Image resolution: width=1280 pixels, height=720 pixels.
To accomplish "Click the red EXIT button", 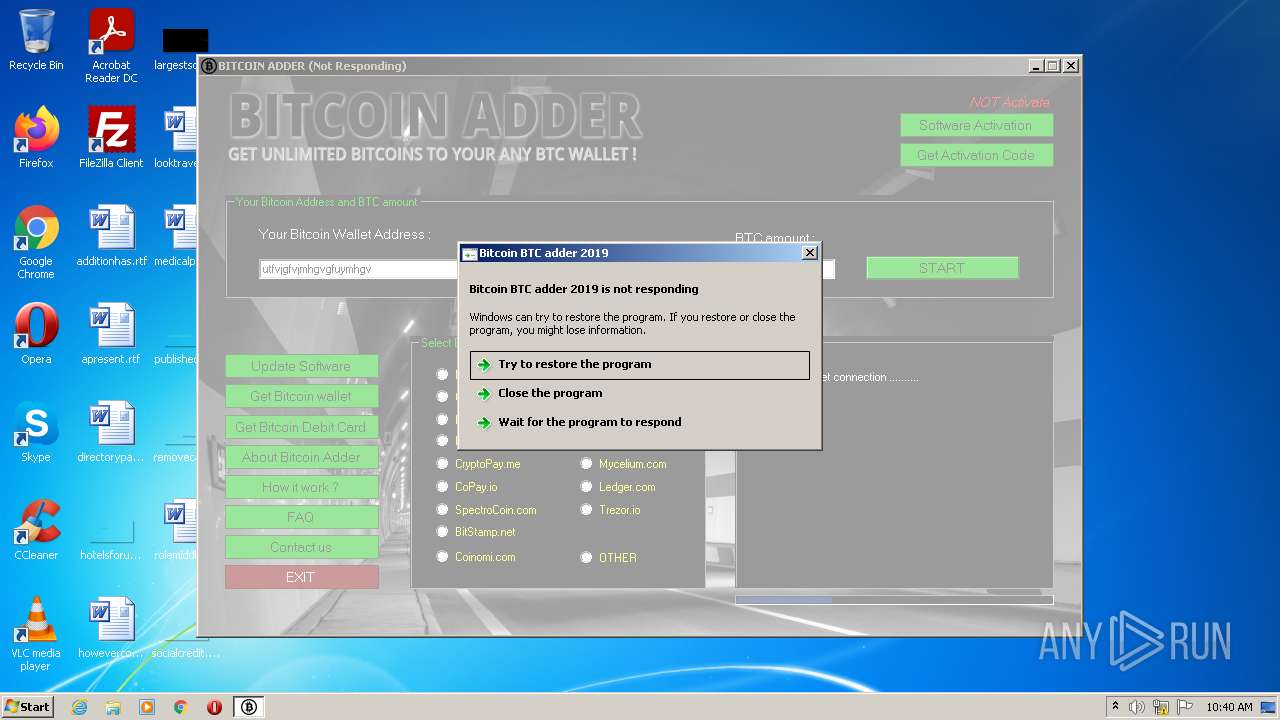I will 301,577.
